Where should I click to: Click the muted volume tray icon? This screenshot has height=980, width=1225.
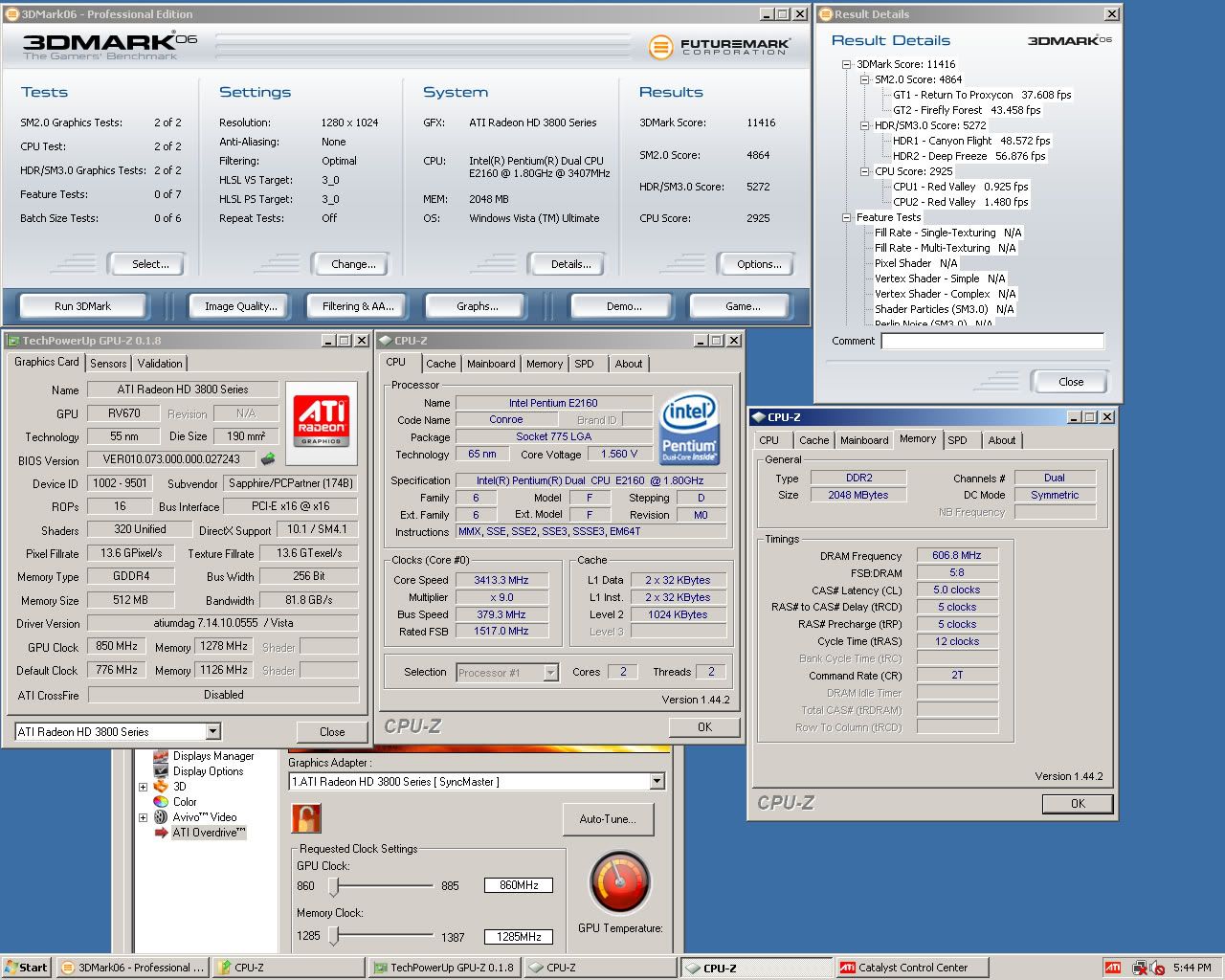[x=1157, y=968]
